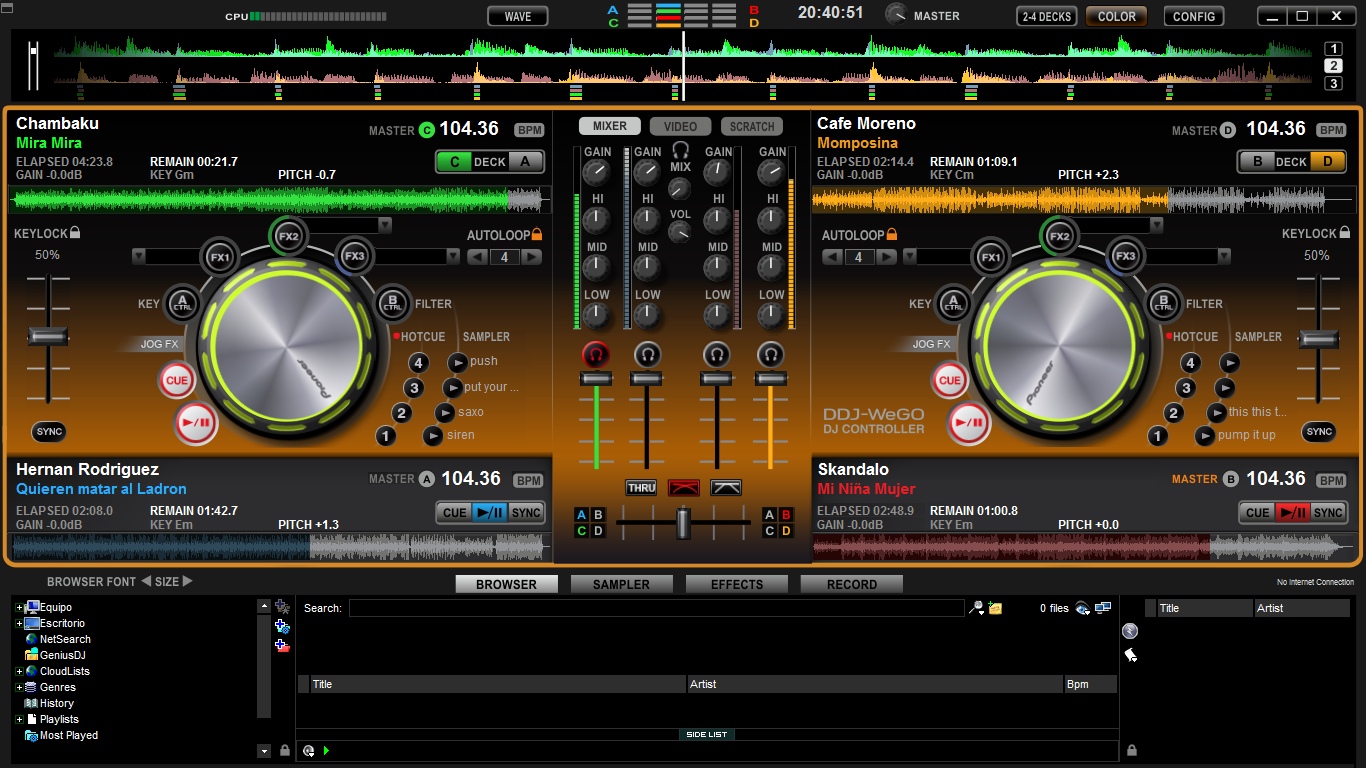This screenshot has height=768, width=1366.
Task: Switch to the SAMPLER tab
Action: [621, 584]
